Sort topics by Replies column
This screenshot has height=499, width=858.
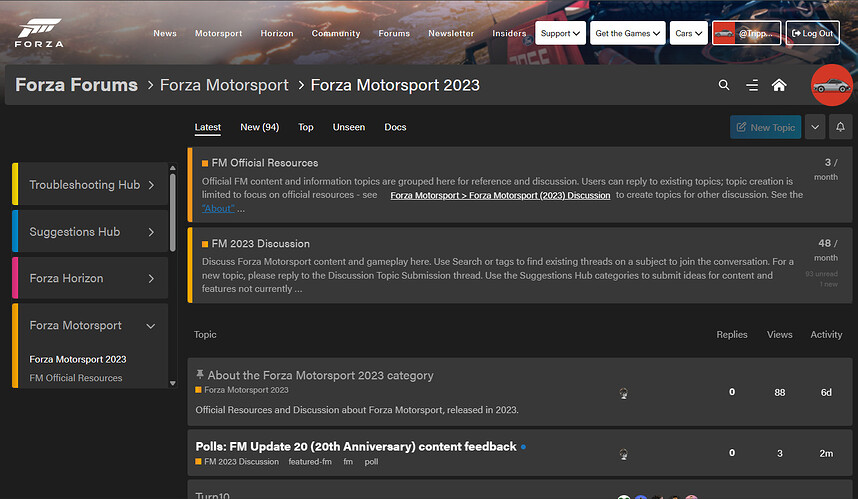pyautogui.click(x=732, y=334)
